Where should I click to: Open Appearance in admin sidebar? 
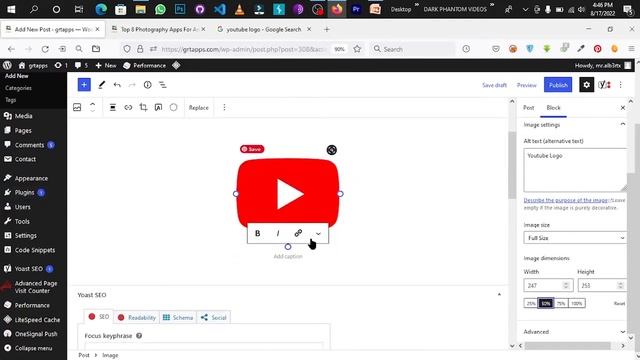coord(31,178)
